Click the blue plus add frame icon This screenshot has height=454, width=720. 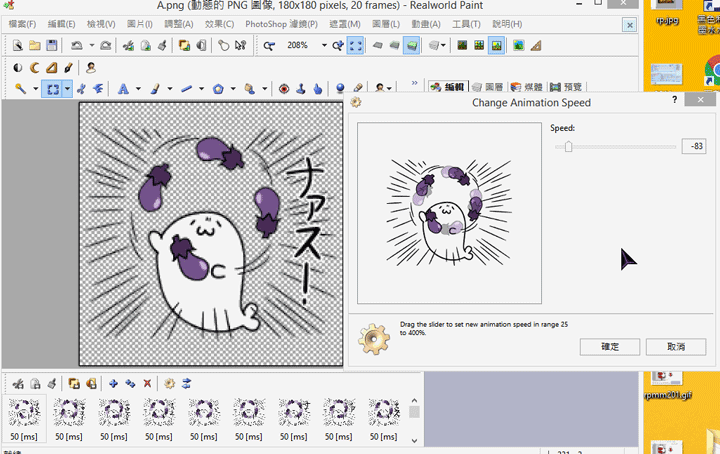coord(113,383)
